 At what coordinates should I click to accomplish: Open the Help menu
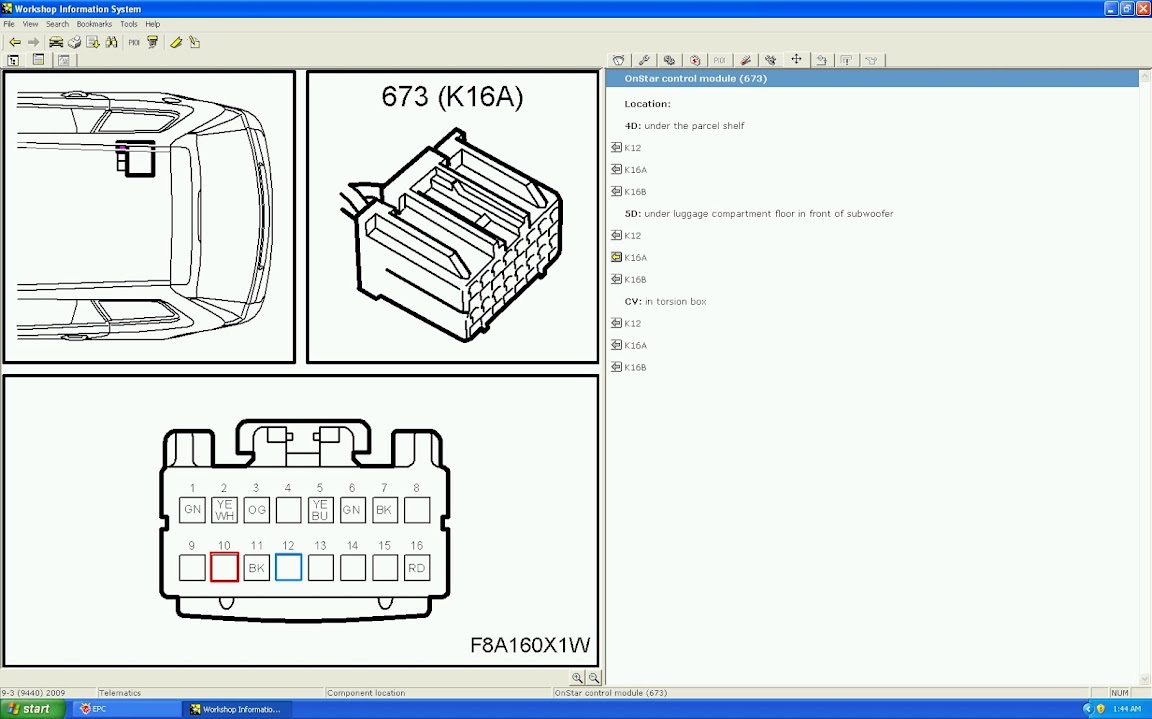click(x=153, y=24)
